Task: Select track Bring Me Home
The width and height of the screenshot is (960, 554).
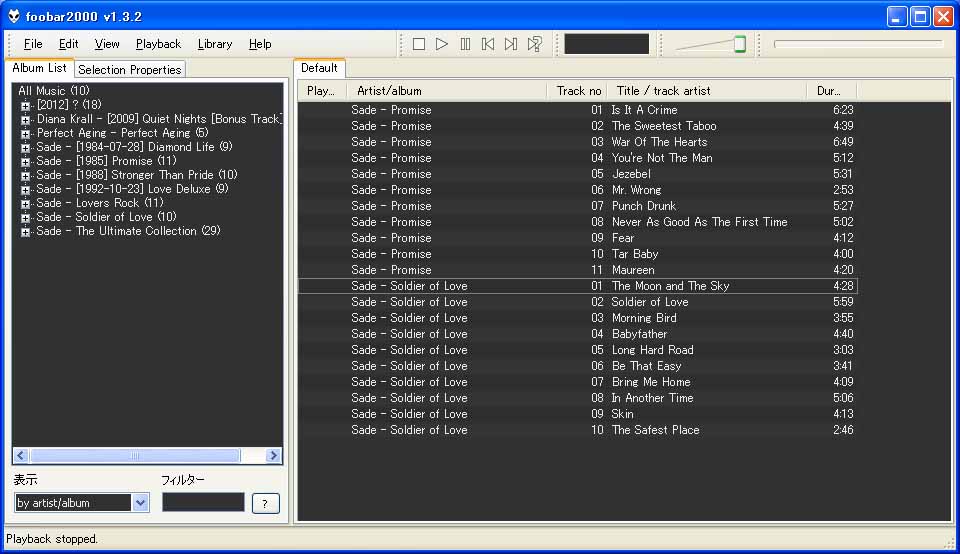Action: (577, 382)
